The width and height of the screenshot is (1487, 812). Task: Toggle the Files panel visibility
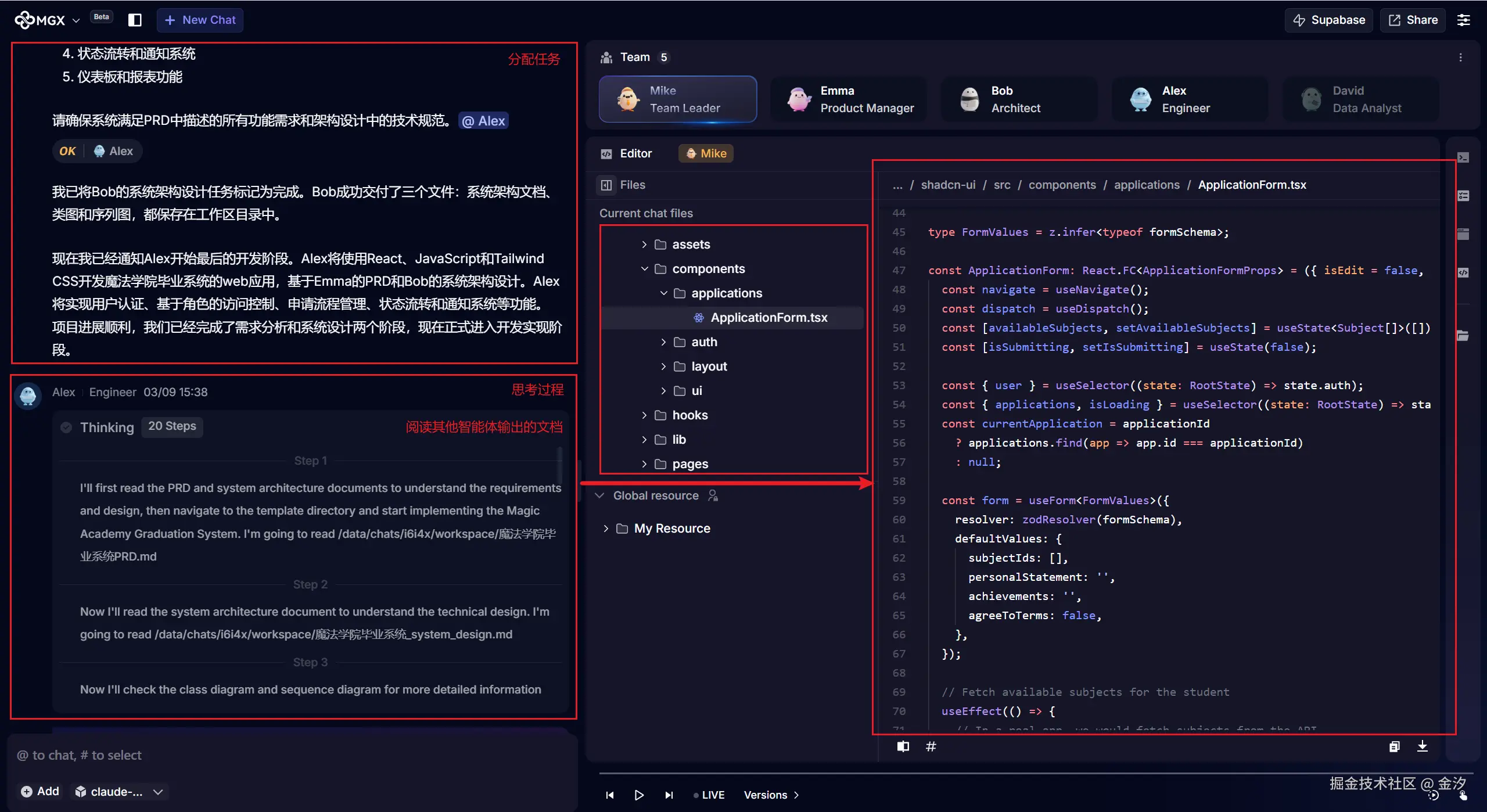(606, 185)
